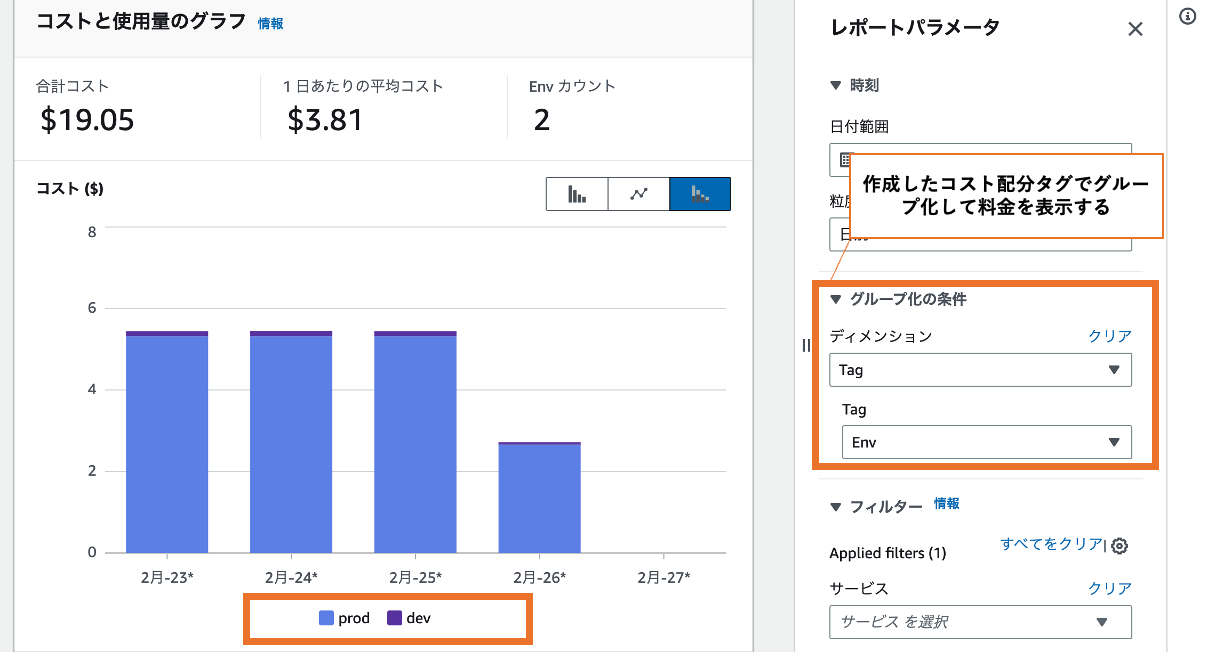Select the line chart view icon

pos(639,194)
